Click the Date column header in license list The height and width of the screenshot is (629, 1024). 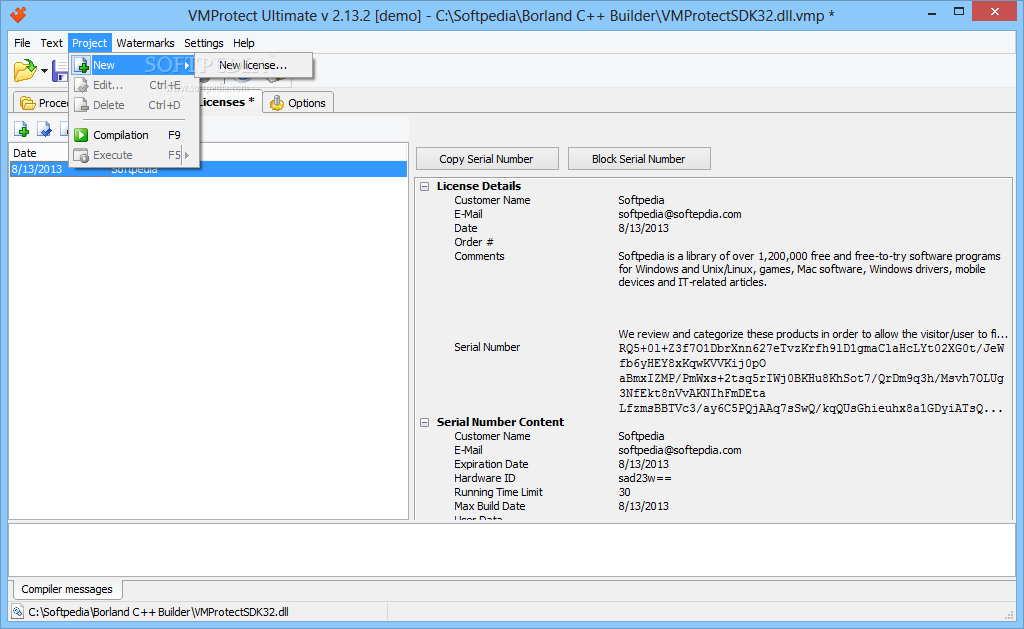[x=39, y=153]
